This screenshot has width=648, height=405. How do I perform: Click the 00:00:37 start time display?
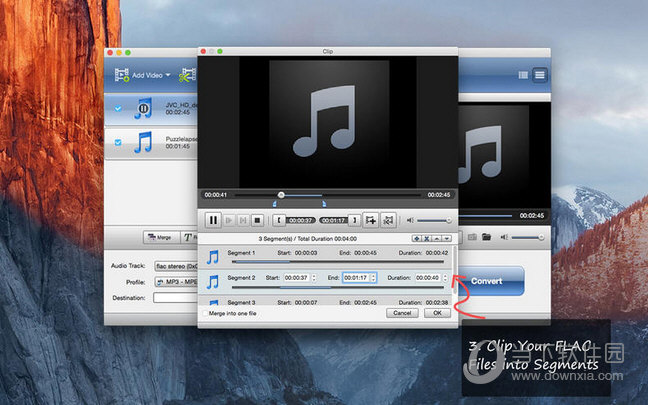click(300, 220)
